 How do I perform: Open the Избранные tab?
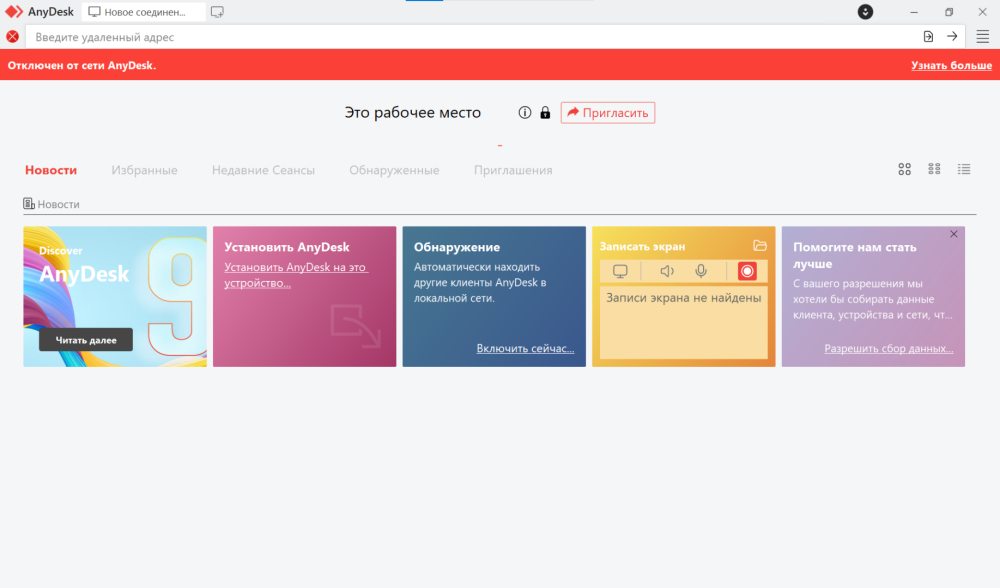coord(144,170)
